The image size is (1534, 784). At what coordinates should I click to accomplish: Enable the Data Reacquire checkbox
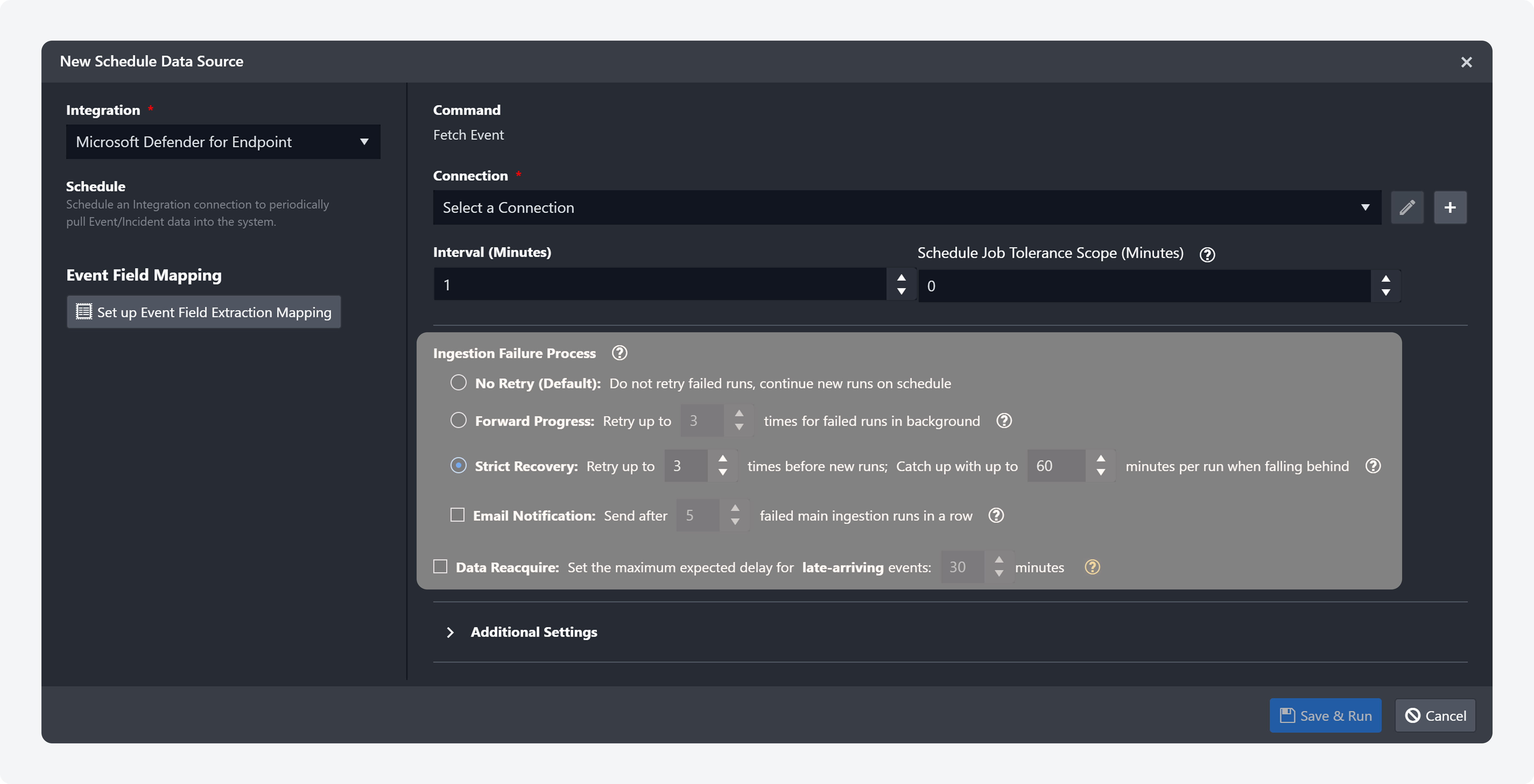click(x=440, y=567)
